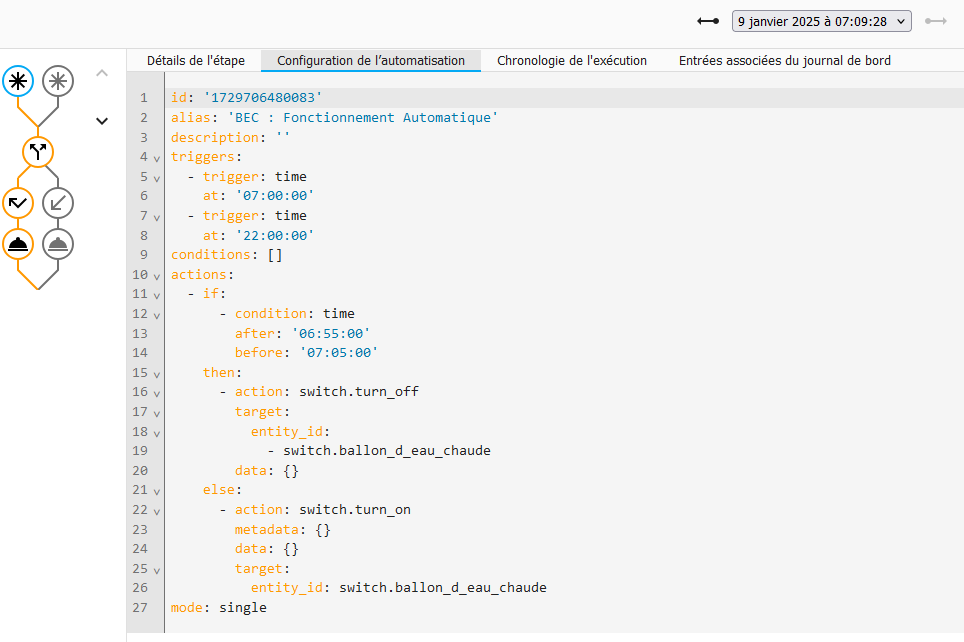Fold the then section on line 15
The height and width of the screenshot is (642, 964).
(157, 373)
